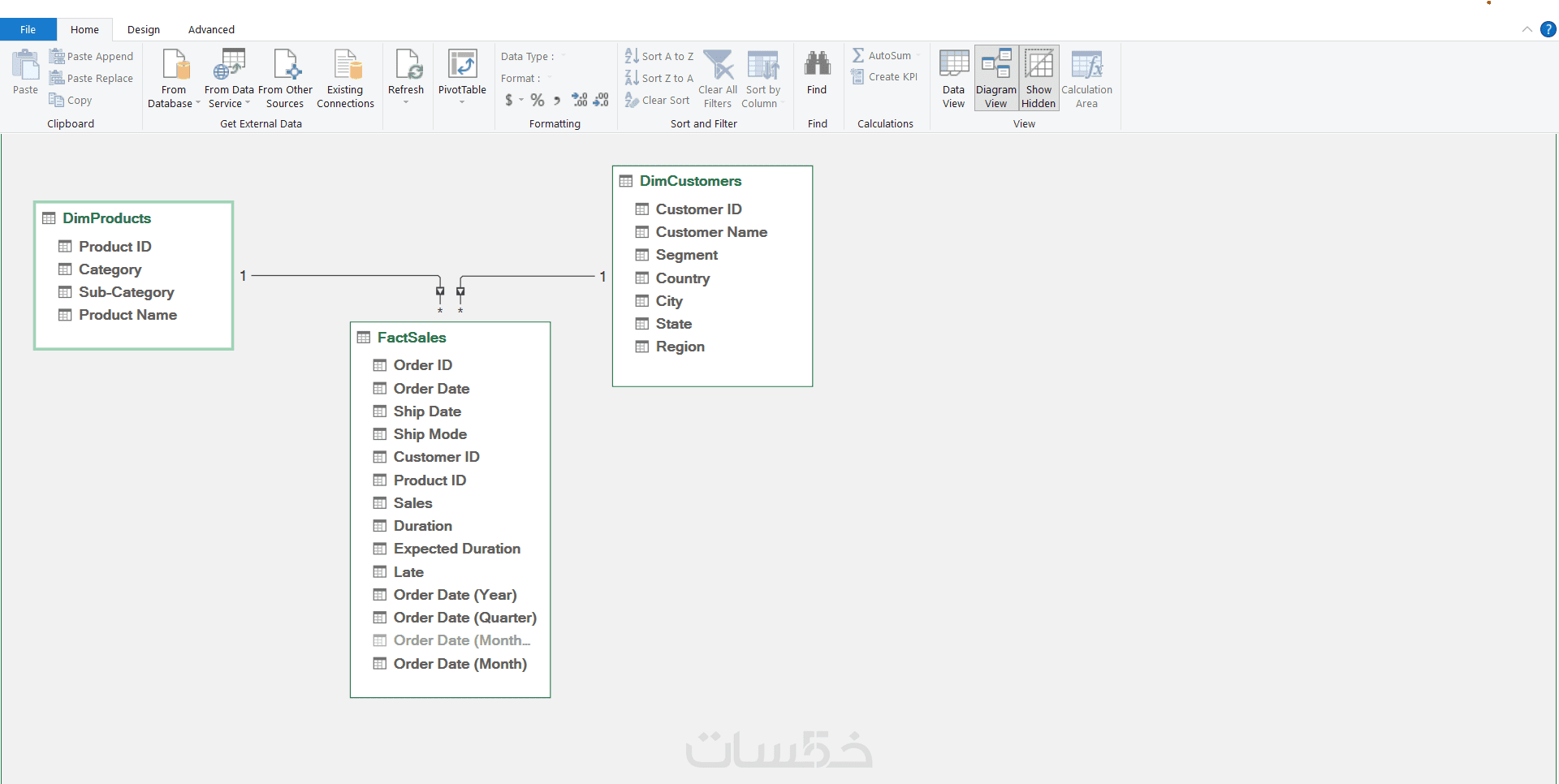Image resolution: width=1559 pixels, height=784 pixels.
Task: Open Existing Connections
Action: point(345,78)
